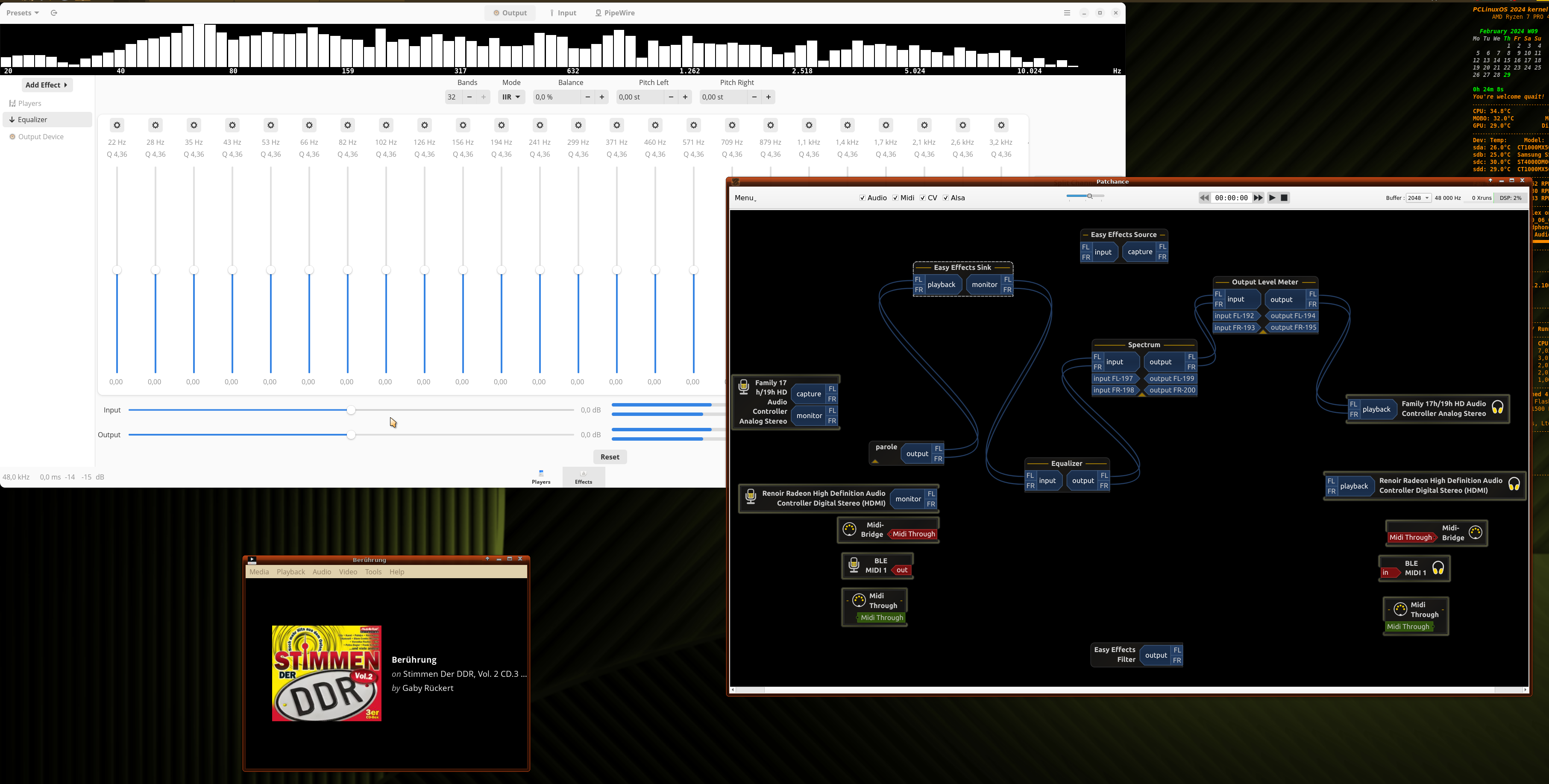
Task: Expand the IIR mode dropdown
Action: click(511, 97)
